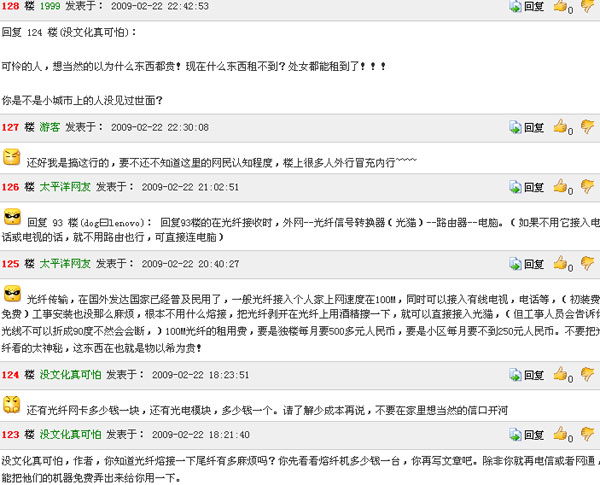Click floor number 126

tap(10, 187)
